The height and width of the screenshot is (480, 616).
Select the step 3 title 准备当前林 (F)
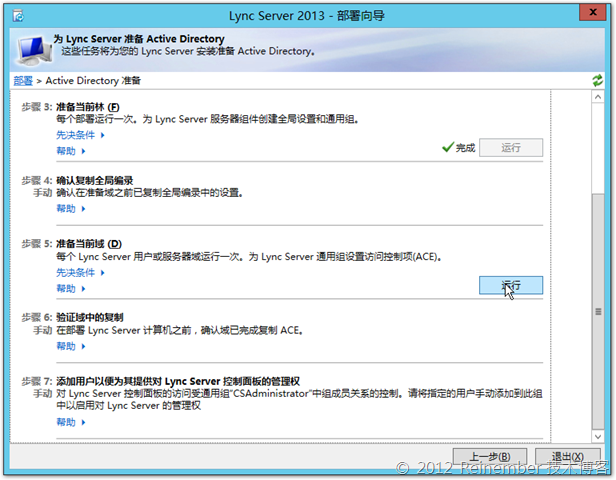pos(88,107)
